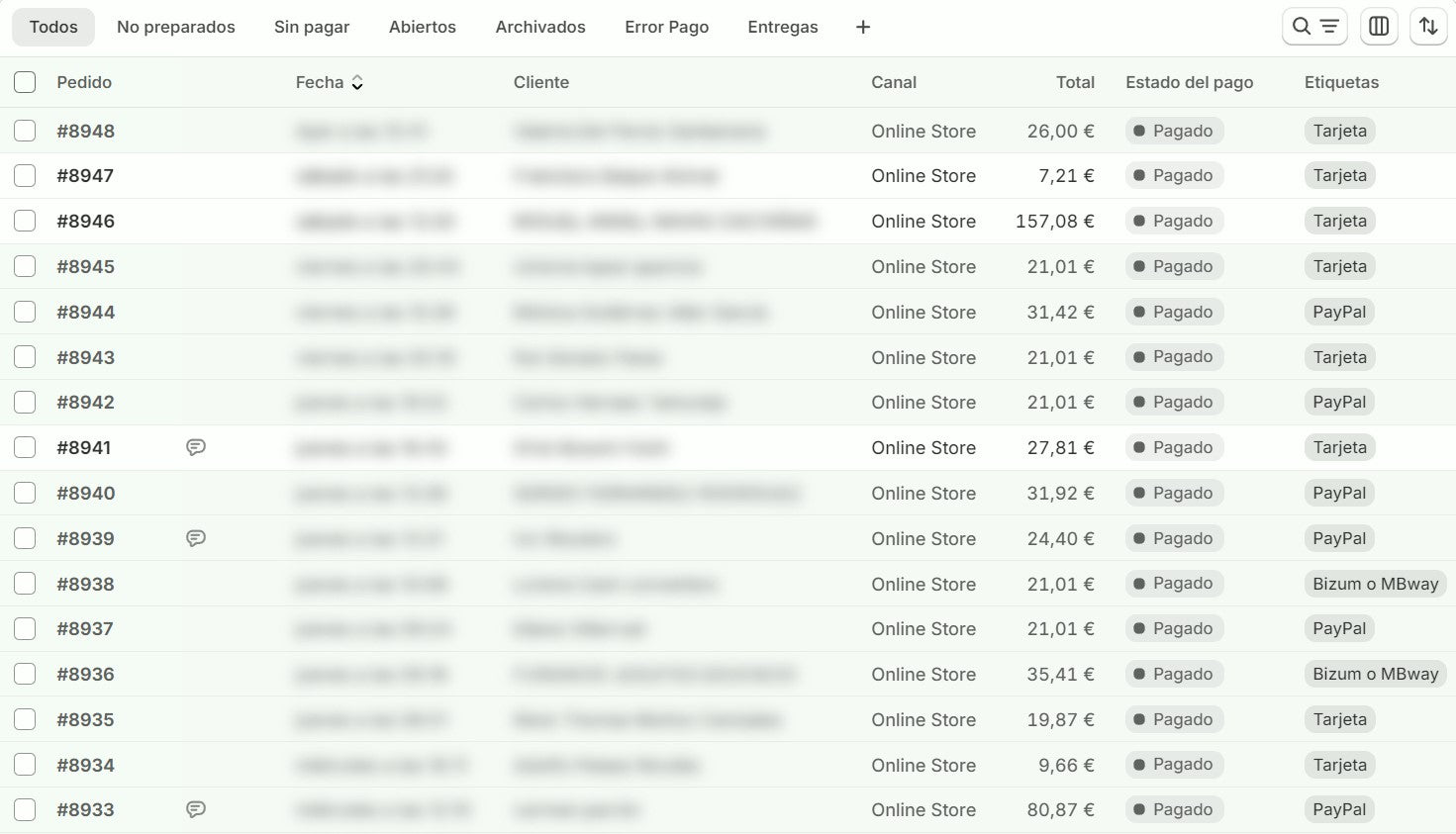Image resolution: width=1456 pixels, height=834 pixels.
Task: Check the select-all orders checkbox
Action: [25, 82]
